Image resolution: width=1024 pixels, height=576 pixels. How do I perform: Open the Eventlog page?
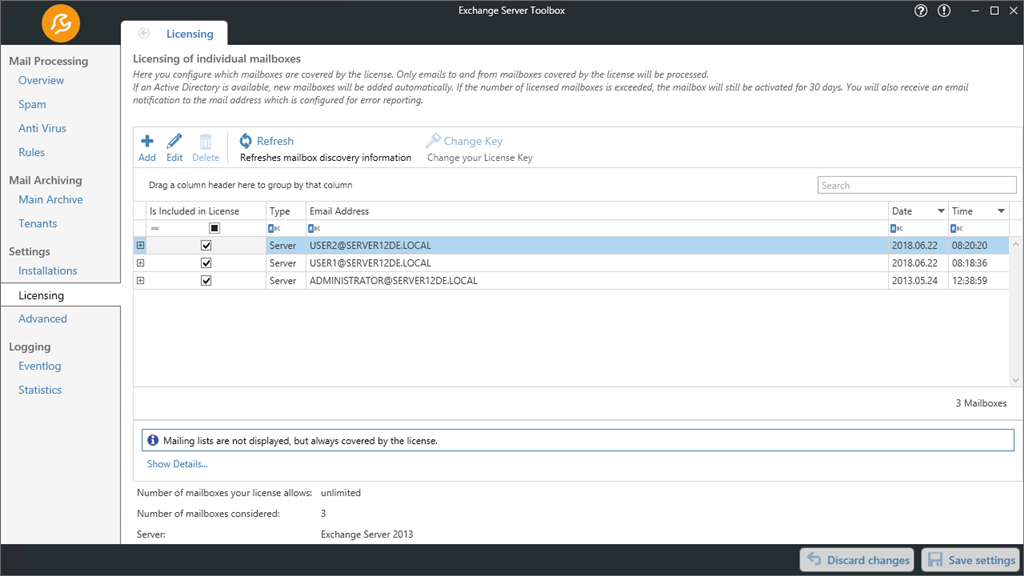click(40, 366)
